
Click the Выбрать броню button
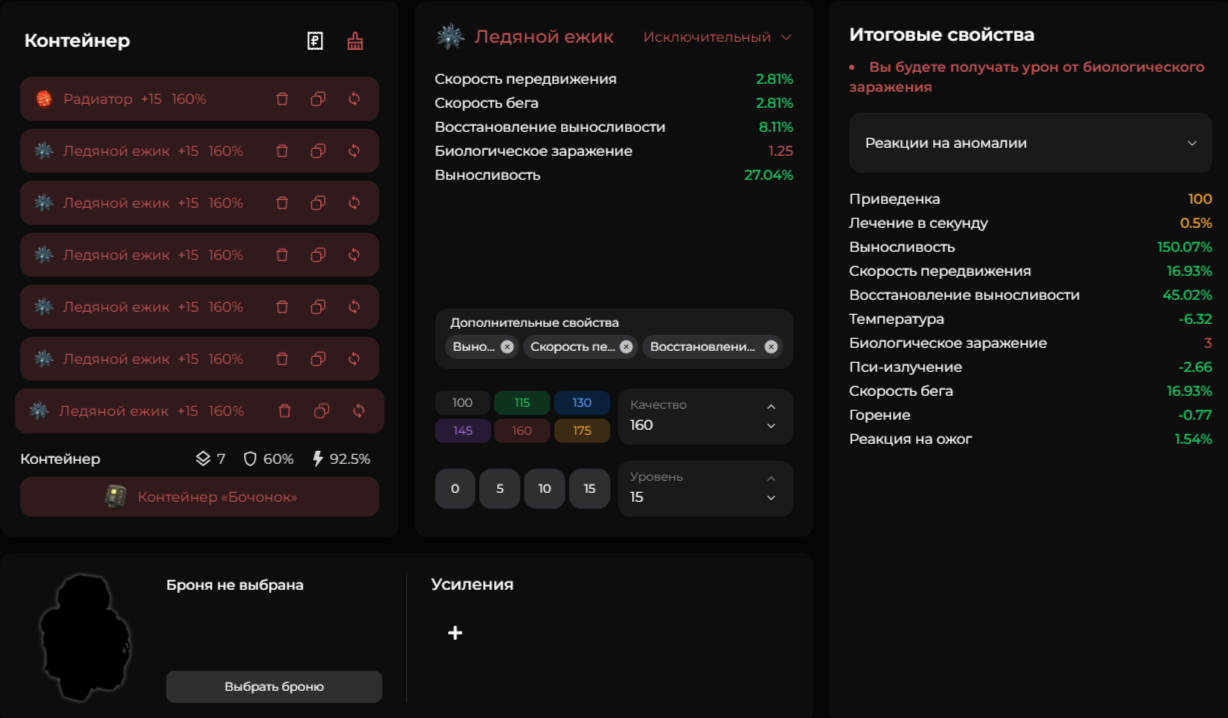click(x=274, y=687)
